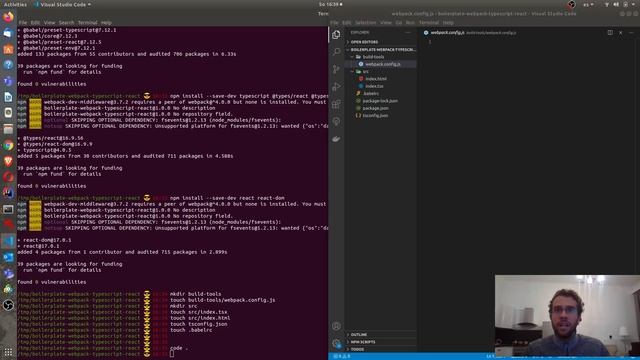The image size is (640, 360).
Task: Close the webpack.config.js editor tab
Action: (620, 32)
